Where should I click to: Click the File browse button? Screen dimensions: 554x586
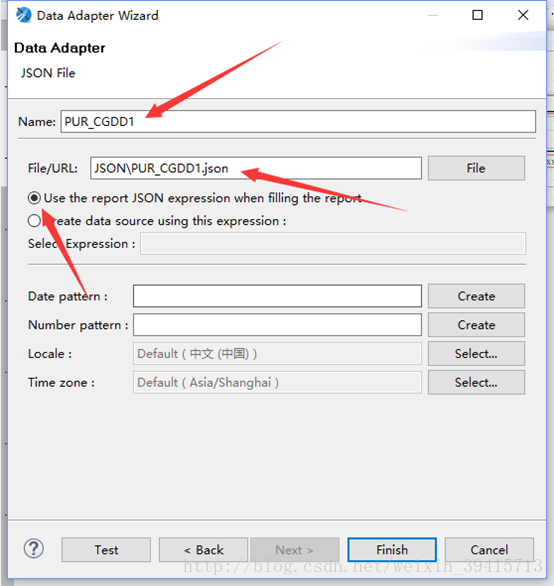(x=476, y=168)
